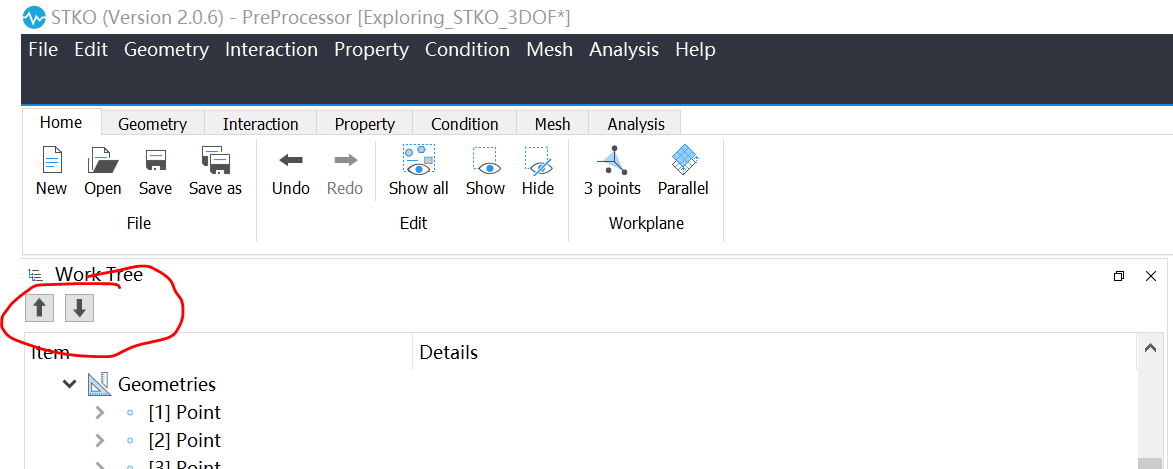1173x469 pixels.
Task: Click the STKO logo in title bar
Action: 35,16
